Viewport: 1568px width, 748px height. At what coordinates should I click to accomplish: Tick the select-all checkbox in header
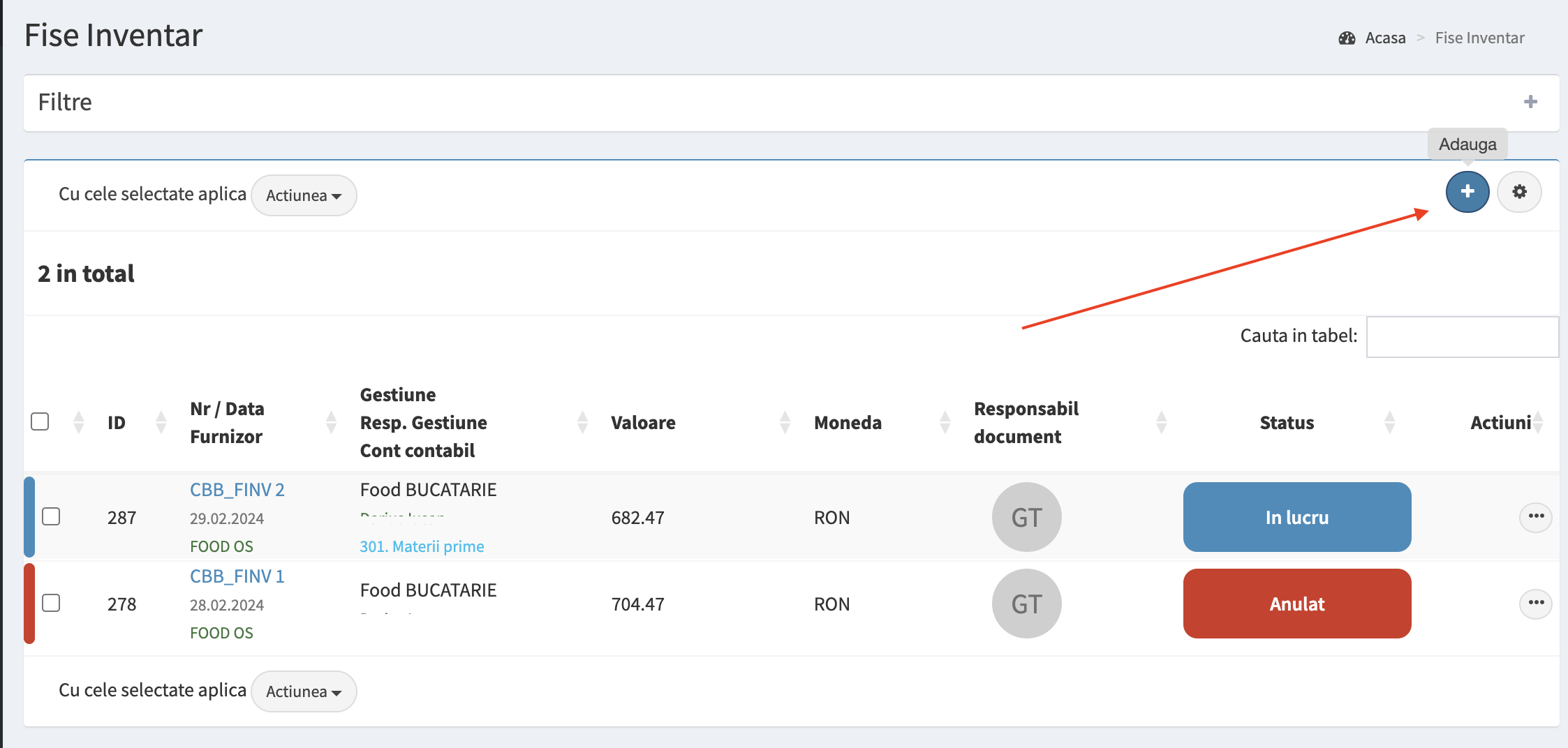click(40, 421)
